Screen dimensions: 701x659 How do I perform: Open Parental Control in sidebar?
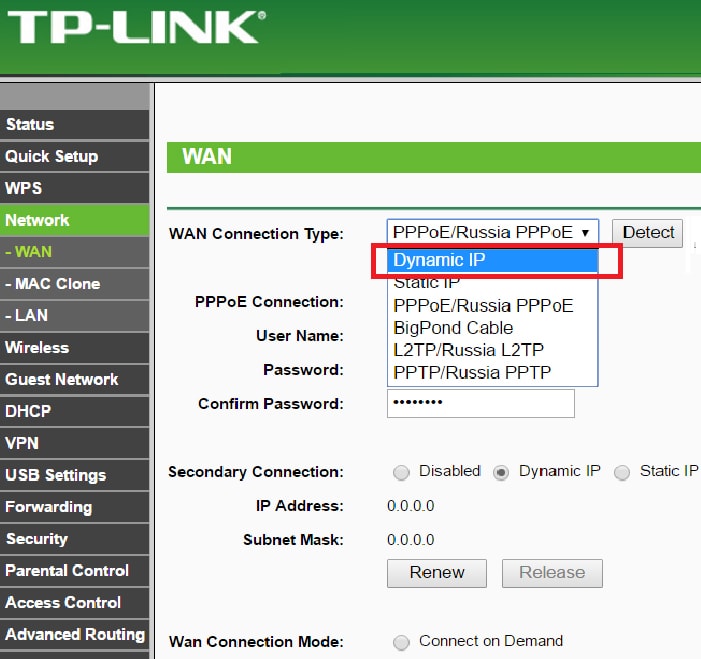[74, 570]
